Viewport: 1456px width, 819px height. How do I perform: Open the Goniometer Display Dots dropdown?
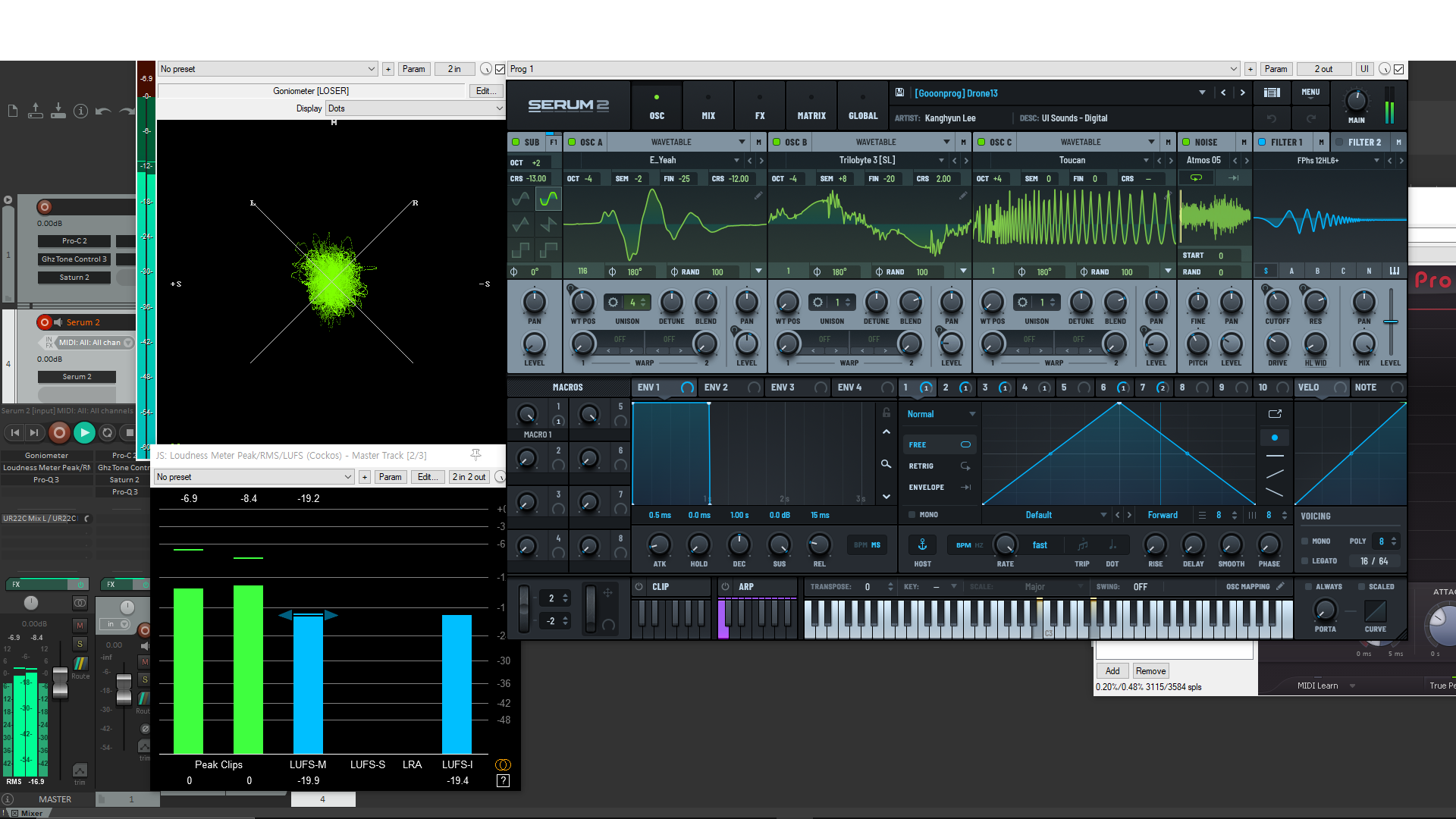point(415,108)
